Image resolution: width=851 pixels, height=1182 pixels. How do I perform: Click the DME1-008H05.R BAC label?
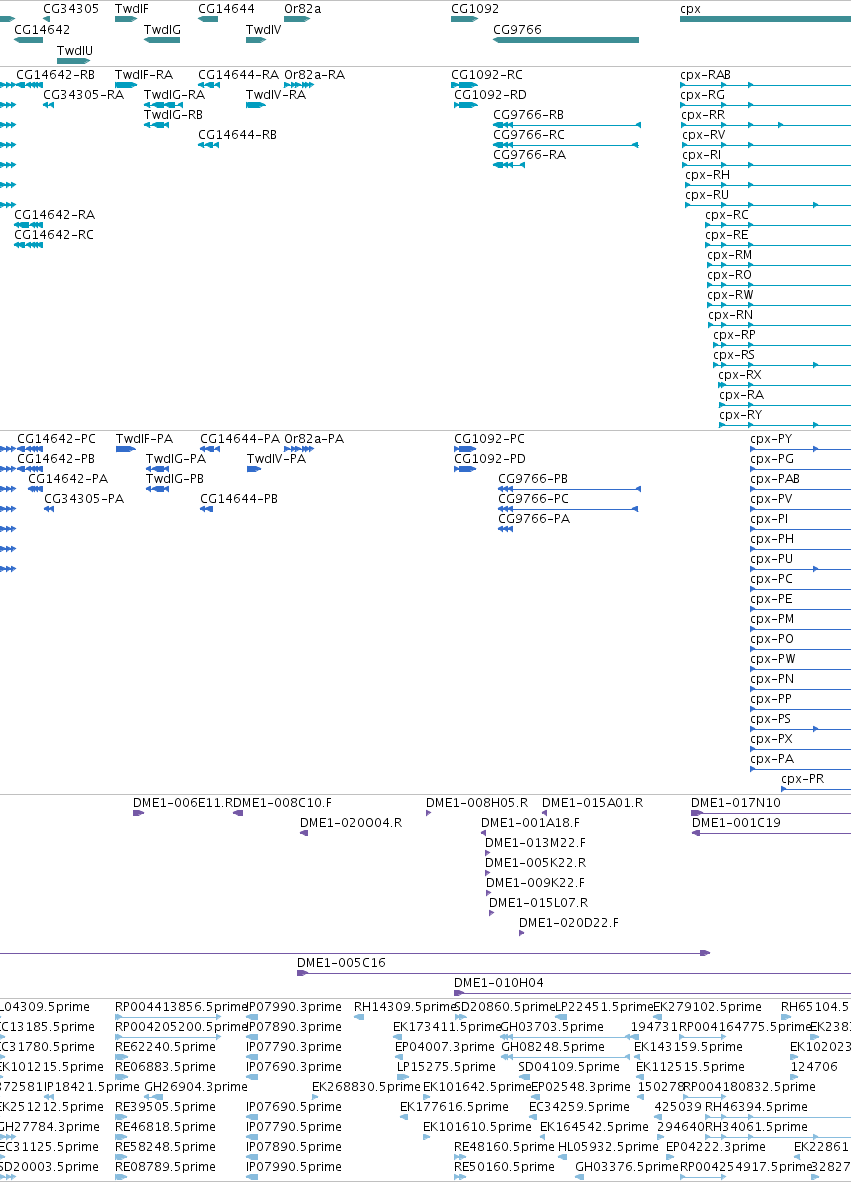(x=477, y=803)
